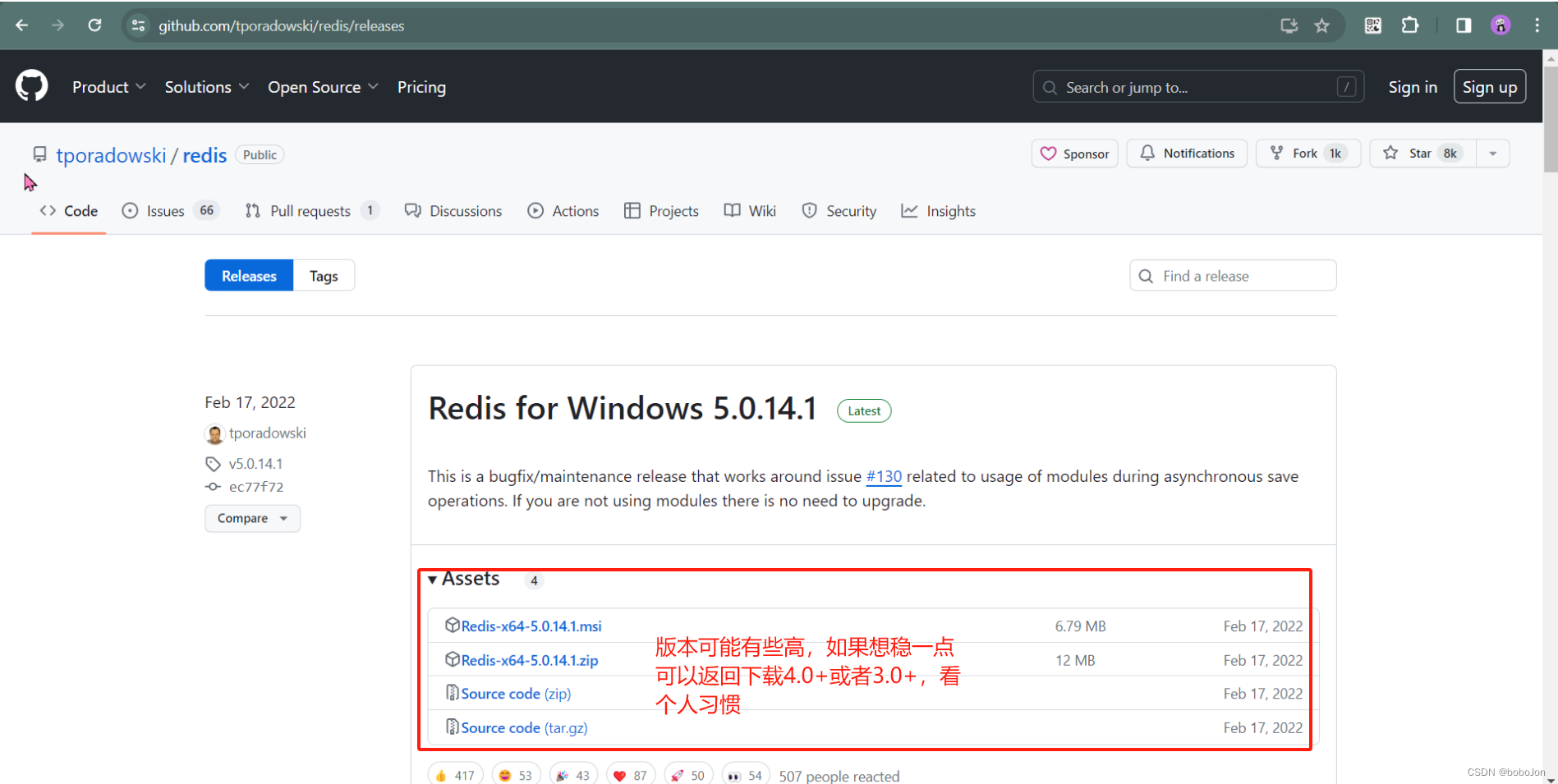Bookmark this page with the star icon
The image size is (1558, 784).
point(1322,25)
